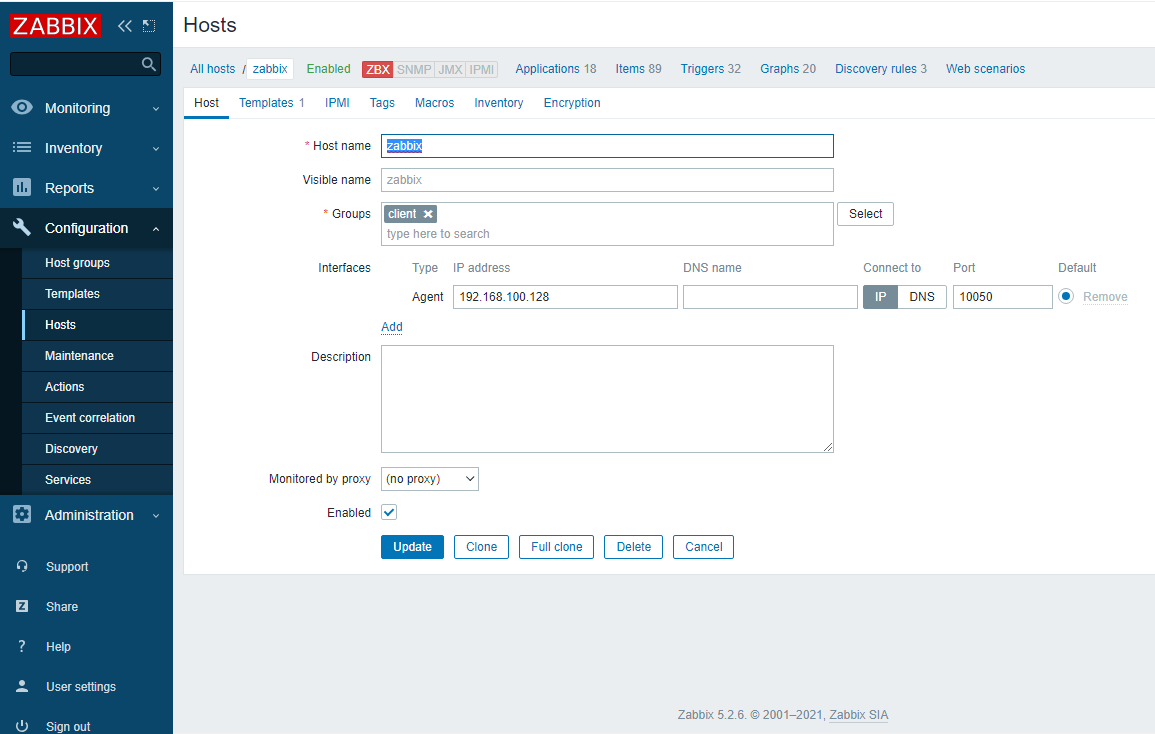Click the Update button
1155x734 pixels.
(412, 547)
